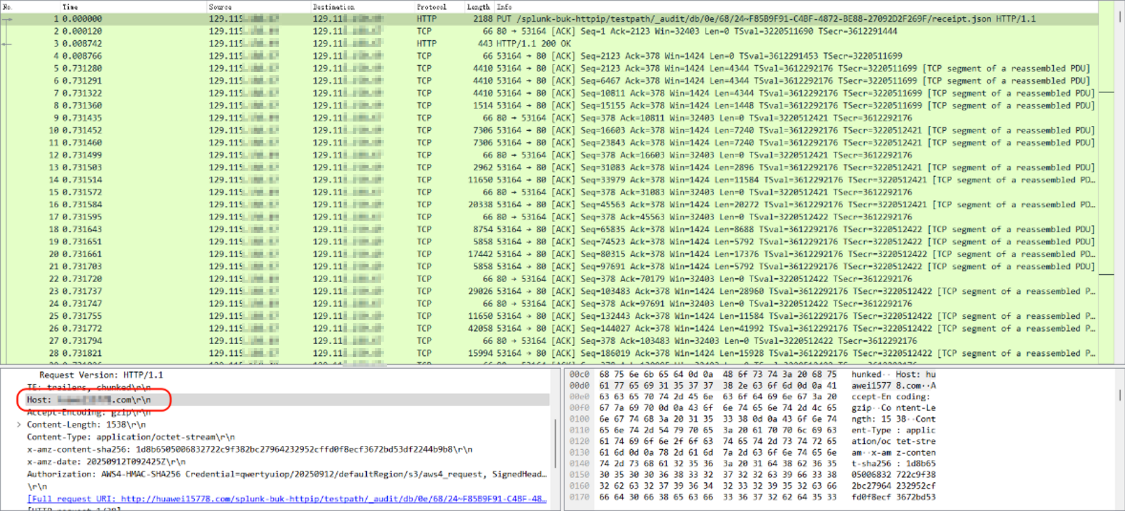
Task: Sort packets by the Time column header
Action: coord(71,7)
